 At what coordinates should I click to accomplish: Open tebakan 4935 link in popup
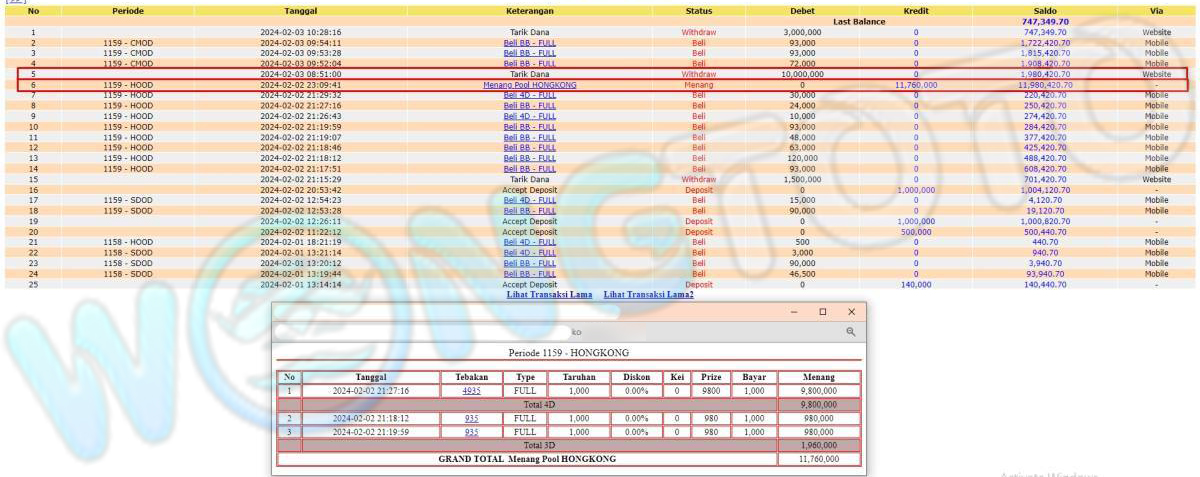(x=471, y=391)
